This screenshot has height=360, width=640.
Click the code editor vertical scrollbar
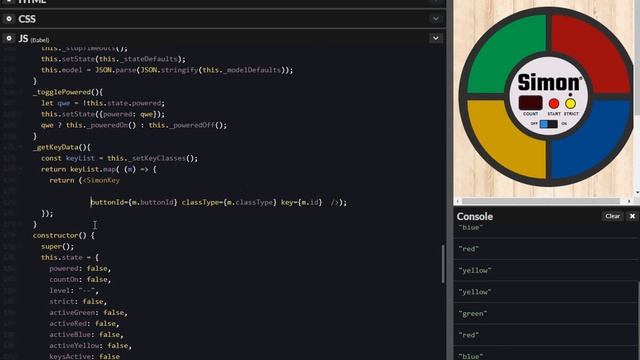tap(443, 264)
